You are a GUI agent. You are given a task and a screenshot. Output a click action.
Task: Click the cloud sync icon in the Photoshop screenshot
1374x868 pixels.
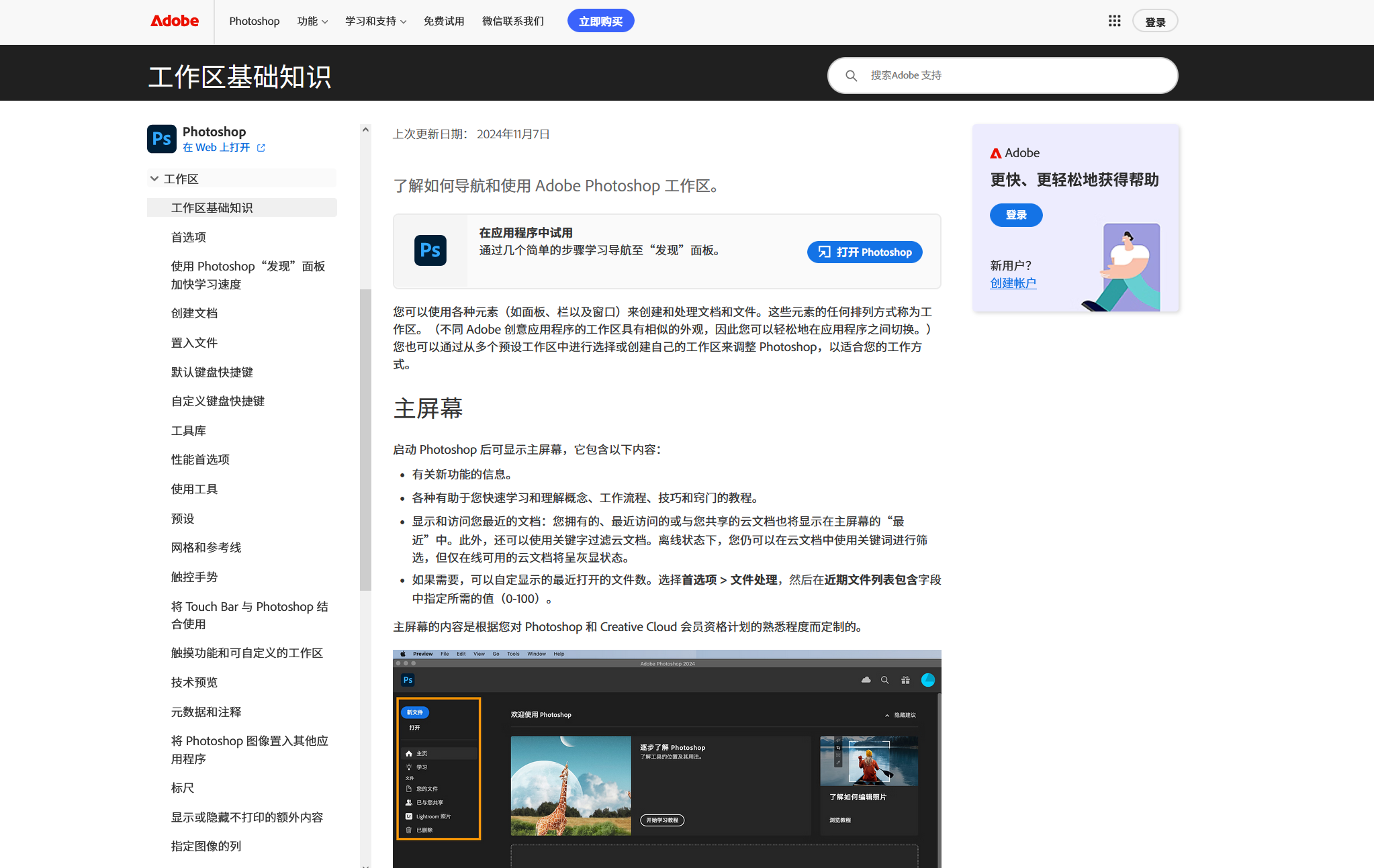click(x=866, y=679)
